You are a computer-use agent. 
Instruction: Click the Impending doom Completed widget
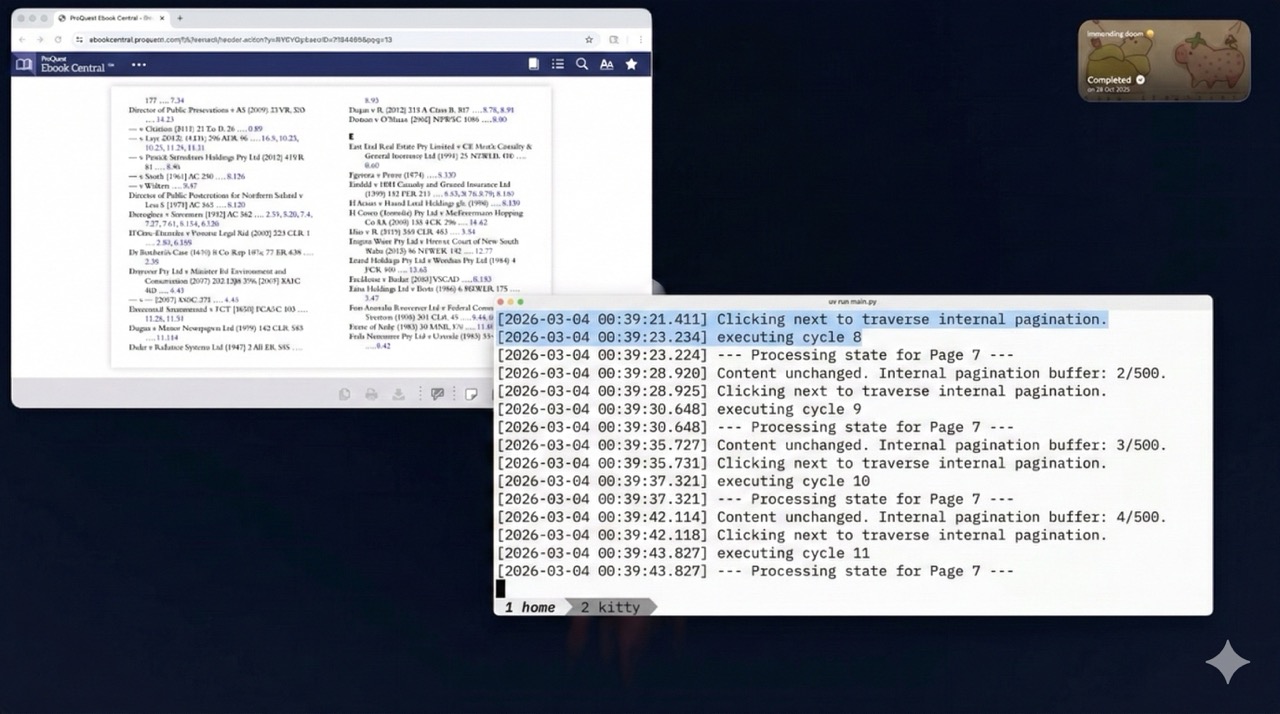[x=1164, y=61]
